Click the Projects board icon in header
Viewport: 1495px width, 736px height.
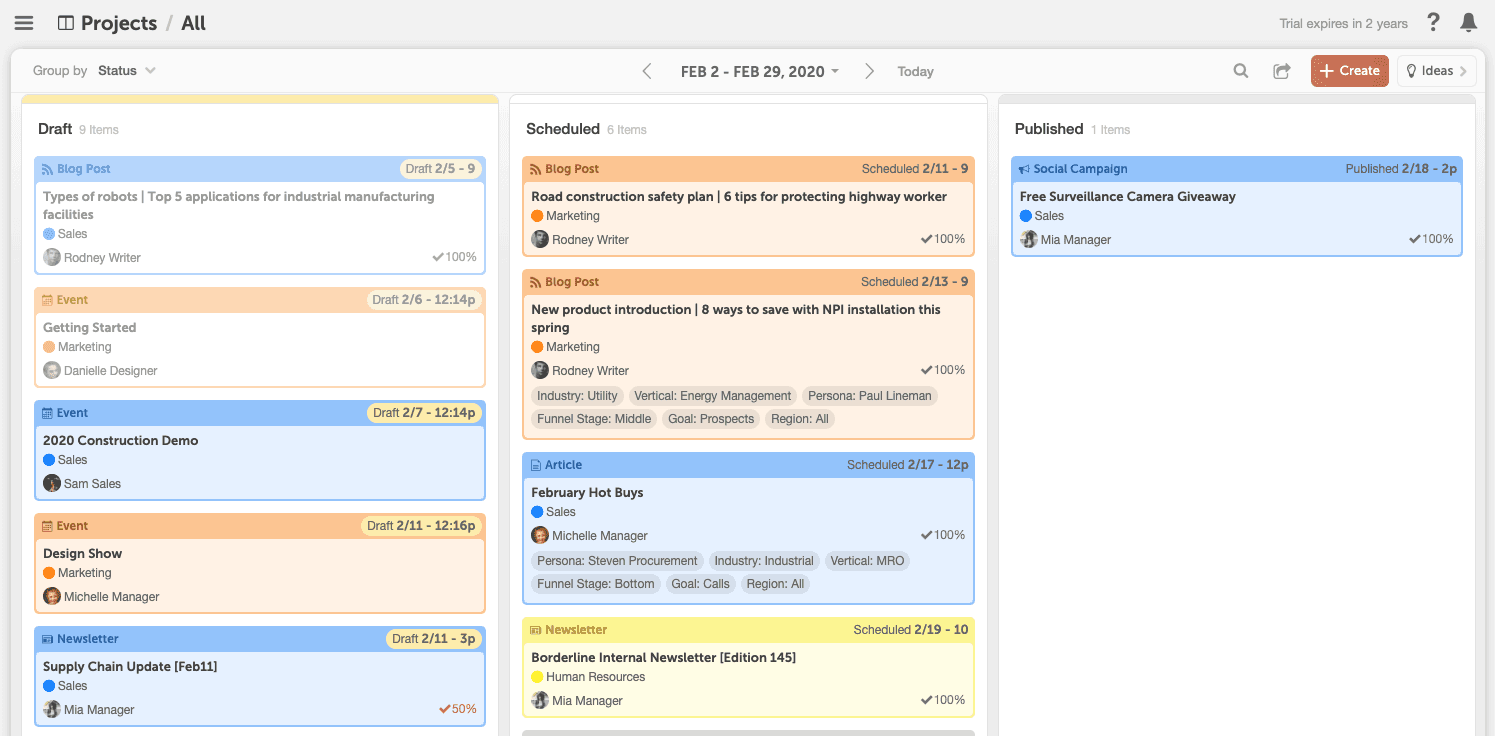pos(66,23)
